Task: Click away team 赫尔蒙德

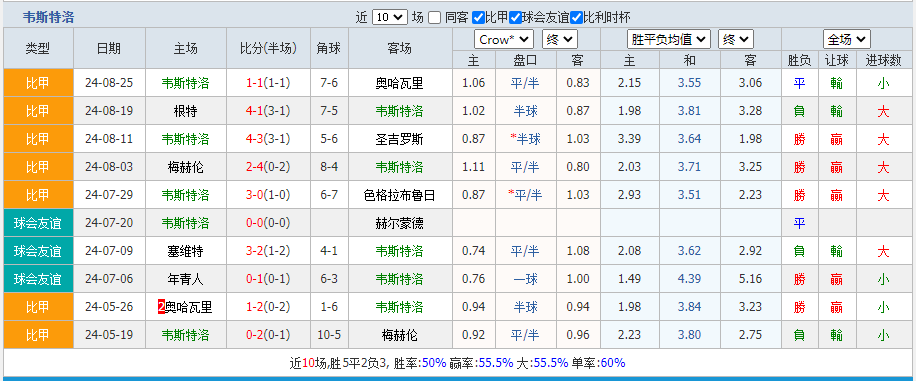Action: click(x=400, y=223)
